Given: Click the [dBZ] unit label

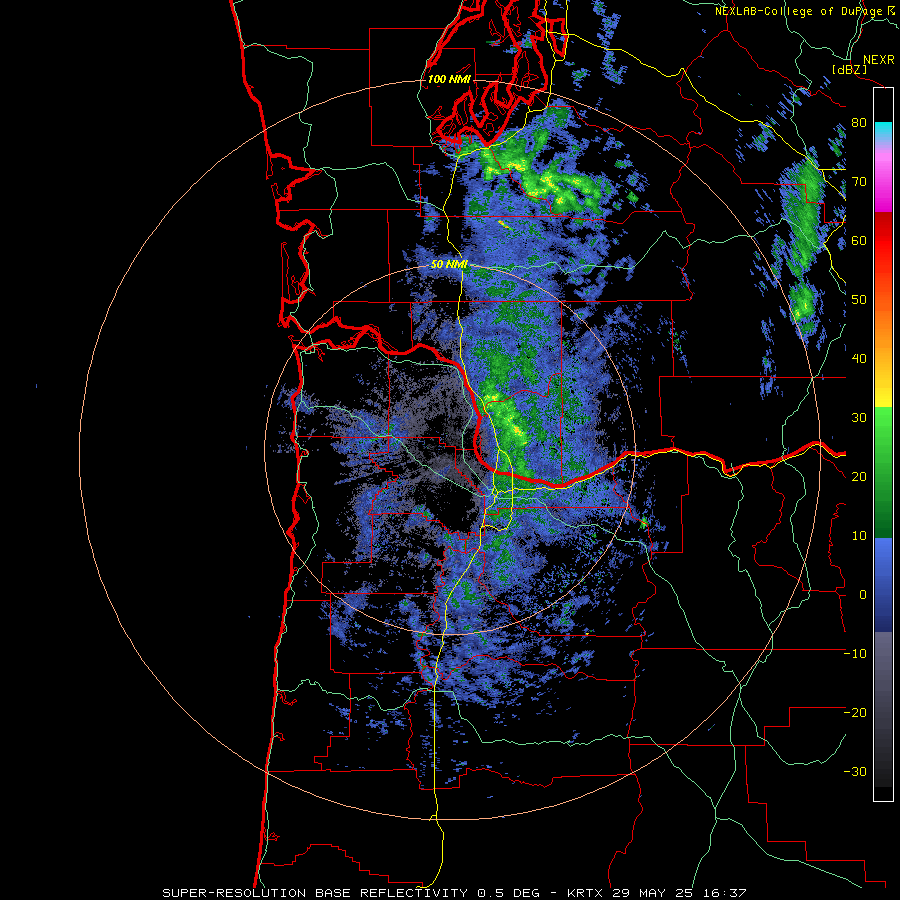Looking at the screenshot, I should [x=849, y=69].
